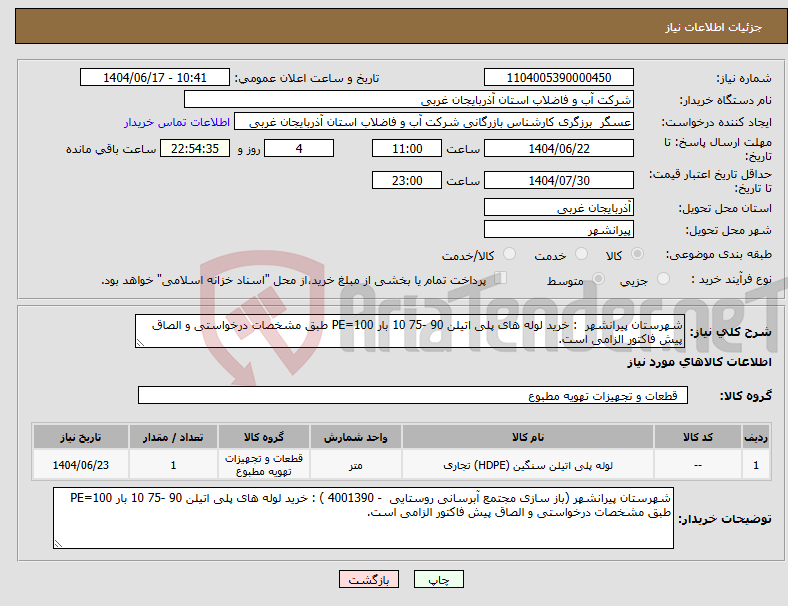Click the نام کالا column header

pos(528,437)
